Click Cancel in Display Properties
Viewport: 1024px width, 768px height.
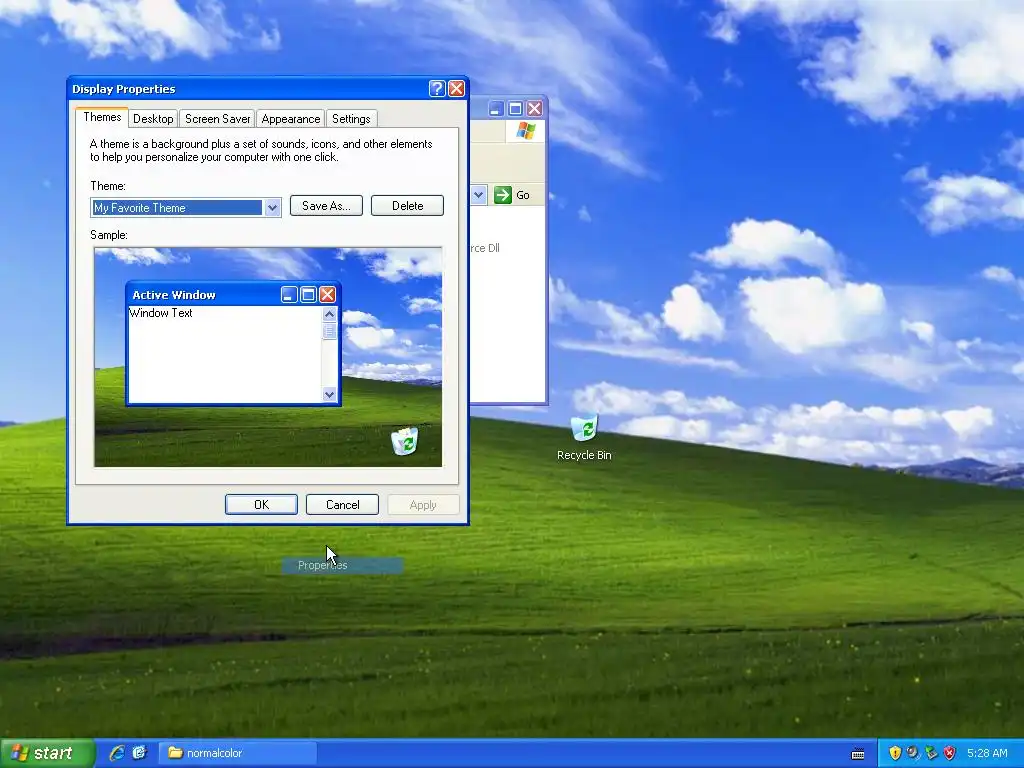coord(342,505)
